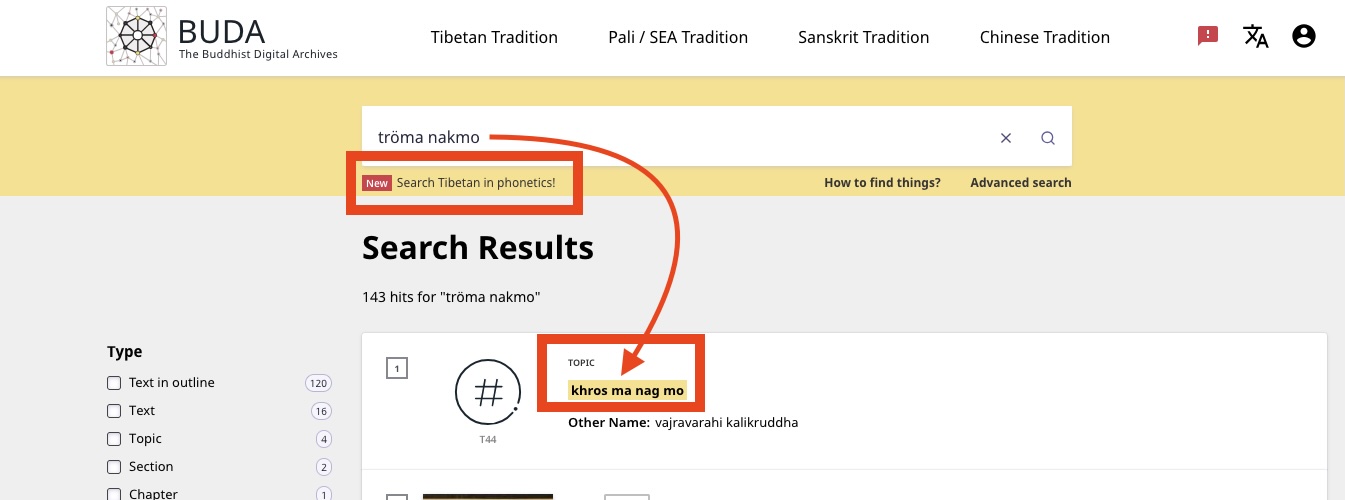Open the Sanskrit Tradition menu
Viewport: 1345px width, 500px height.
click(x=864, y=37)
